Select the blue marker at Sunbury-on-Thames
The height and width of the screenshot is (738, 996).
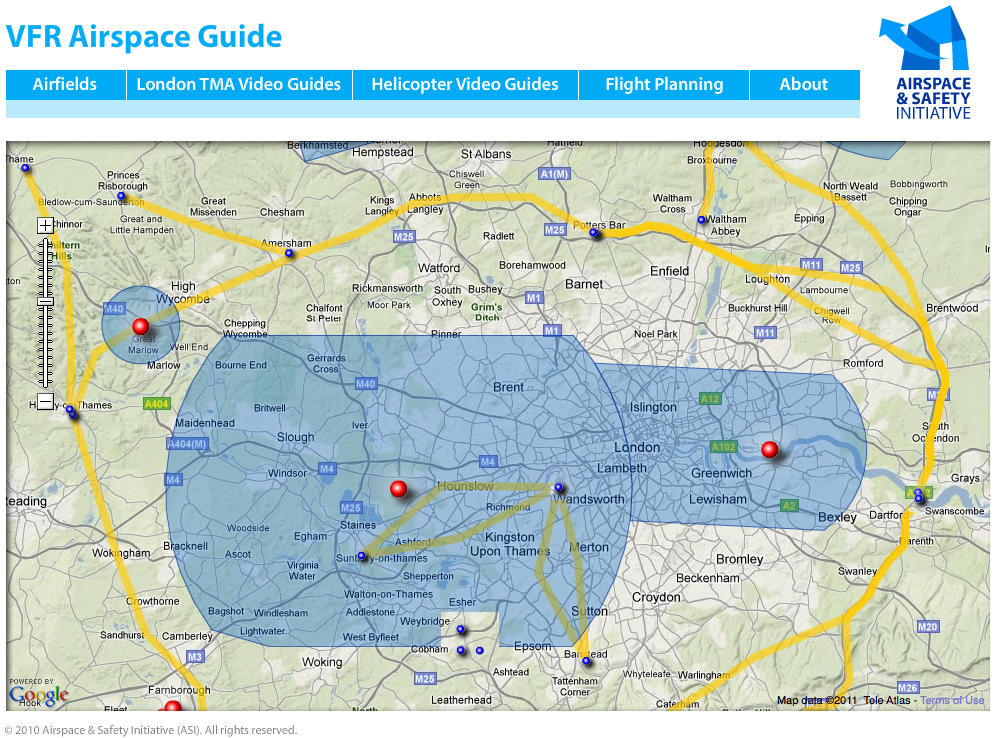pos(362,556)
